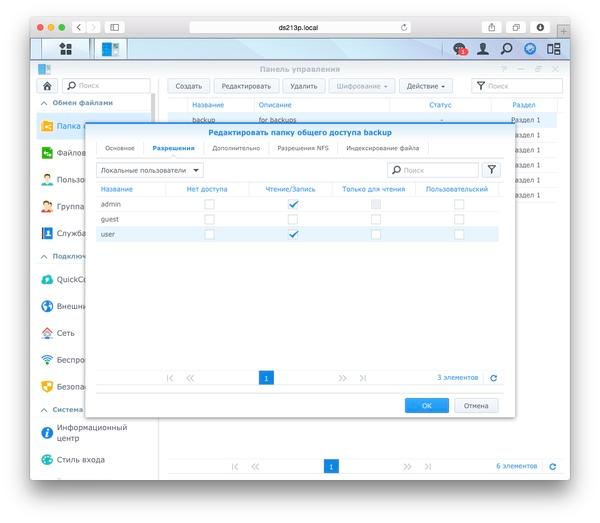
Task: Check Нет доступа for admin
Action: 209,204
